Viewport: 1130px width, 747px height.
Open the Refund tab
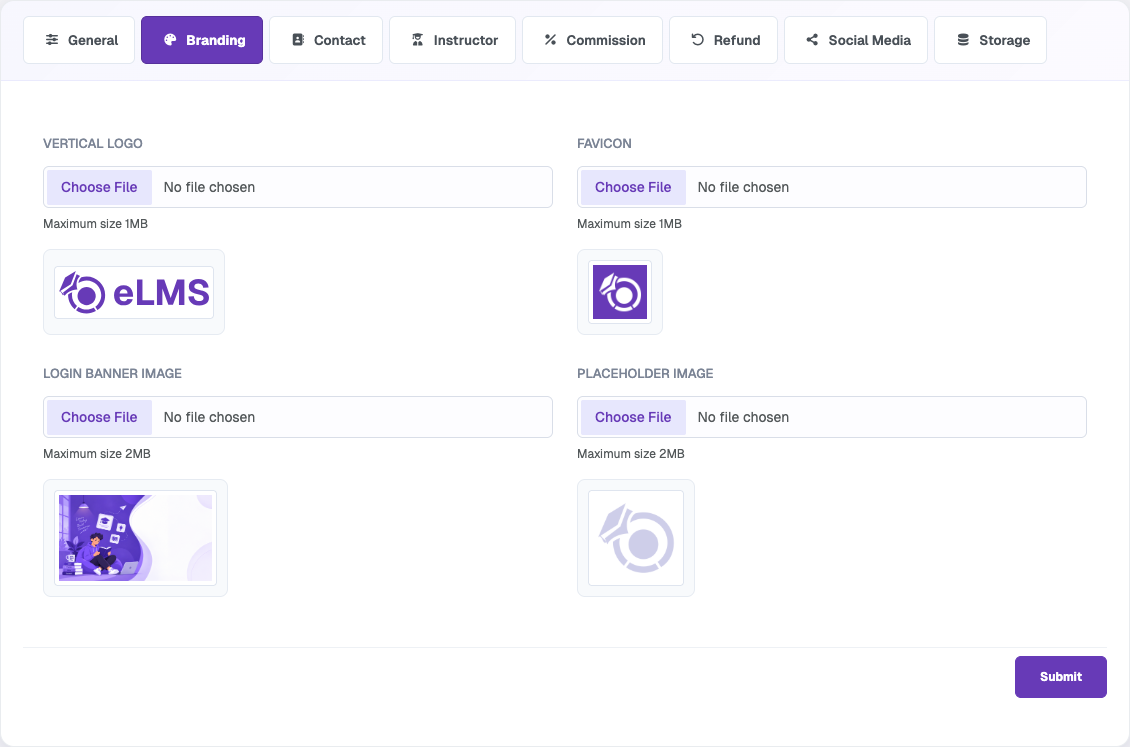point(724,40)
